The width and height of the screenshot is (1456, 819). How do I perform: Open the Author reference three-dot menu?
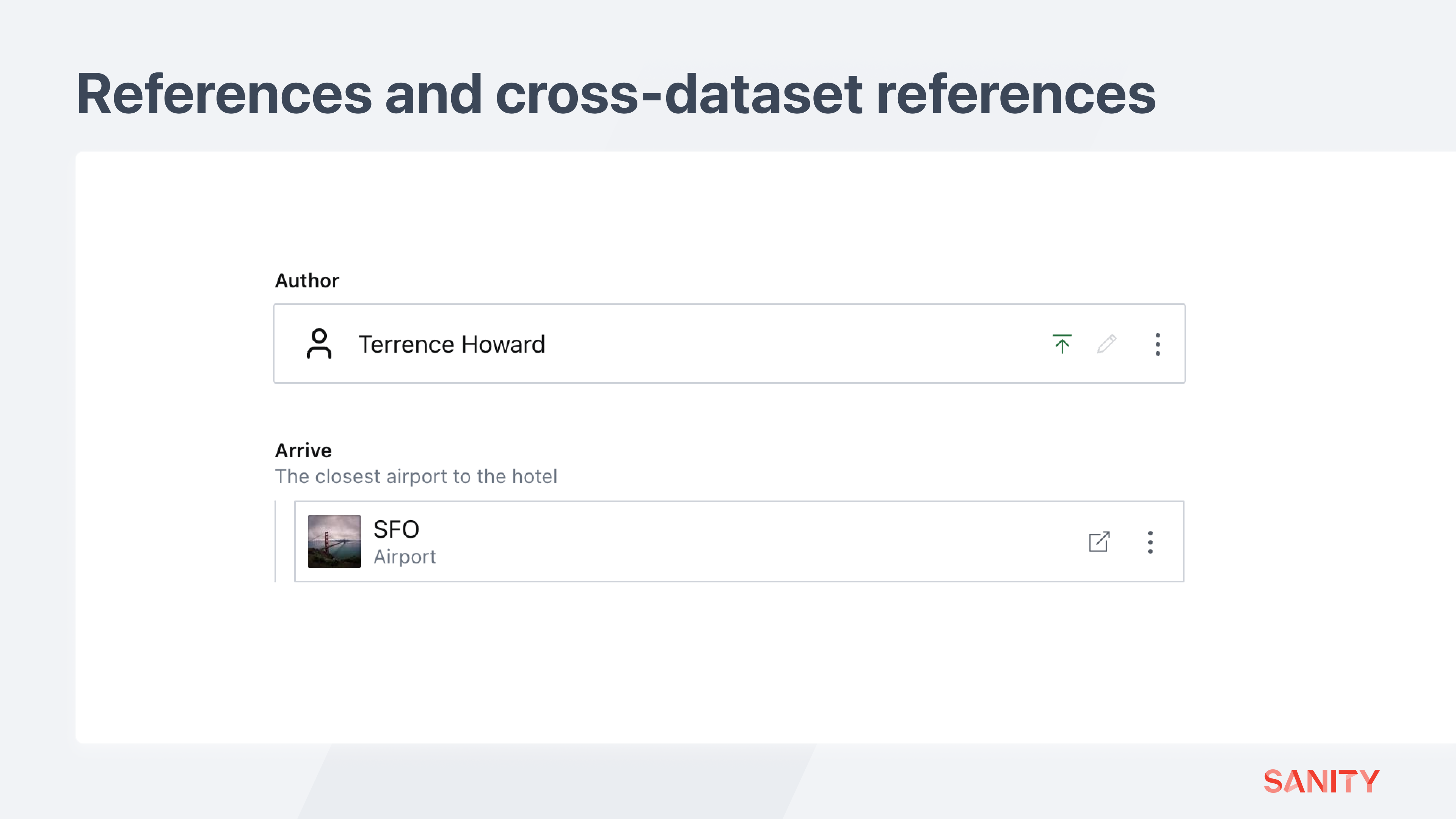tap(1158, 344)
